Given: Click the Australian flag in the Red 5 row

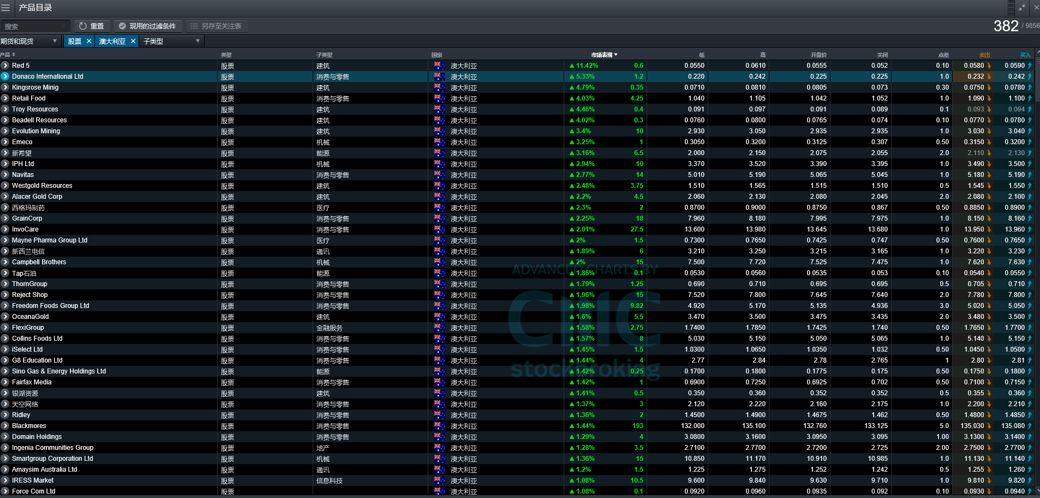Looking at the screenshot, I should (438, 66).
